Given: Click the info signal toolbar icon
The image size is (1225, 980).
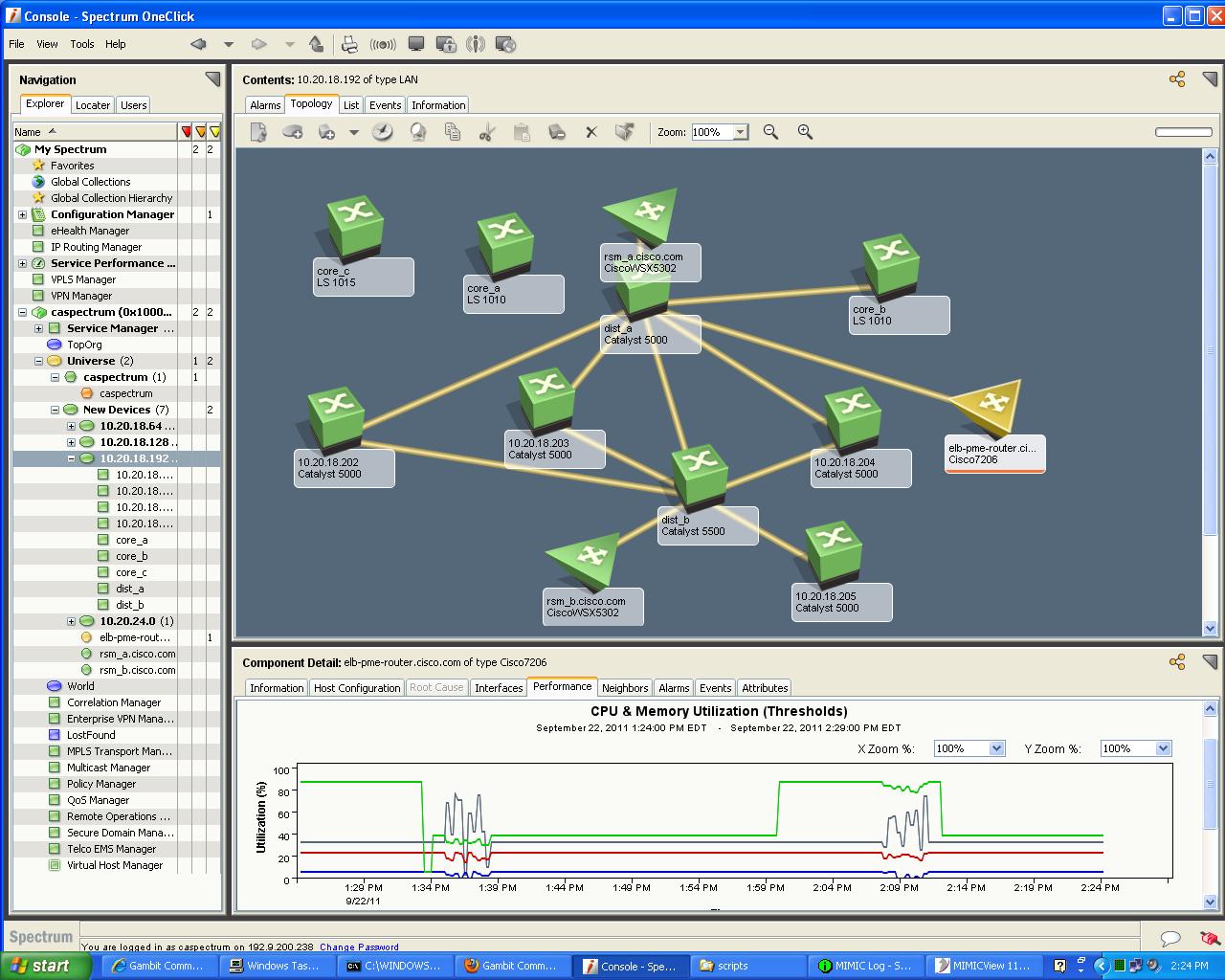Looking at the screenshot, I should point(476,44).
